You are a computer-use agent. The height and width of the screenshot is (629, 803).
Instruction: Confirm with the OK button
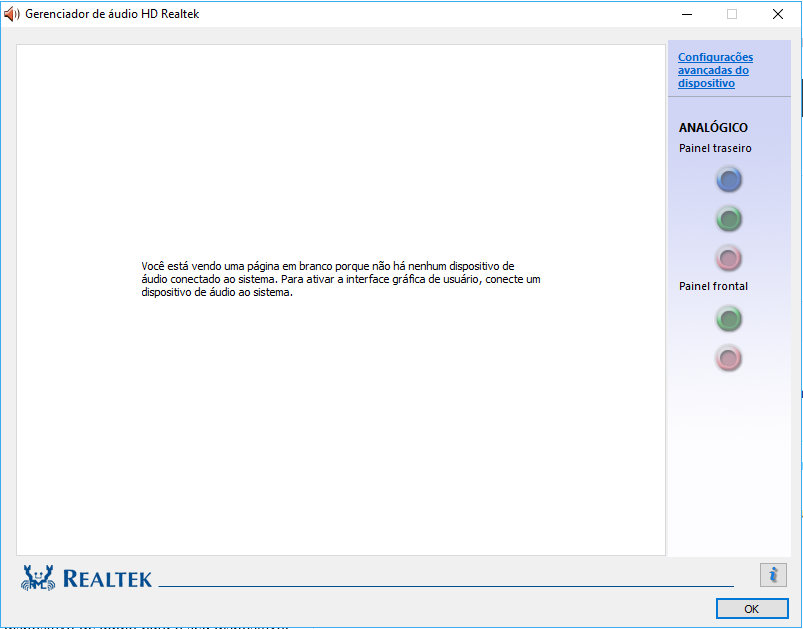click(752, 609)
